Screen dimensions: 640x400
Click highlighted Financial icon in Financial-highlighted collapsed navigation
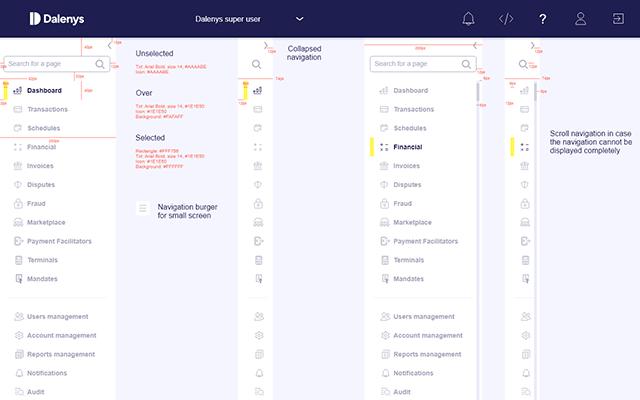coord(524,147)
